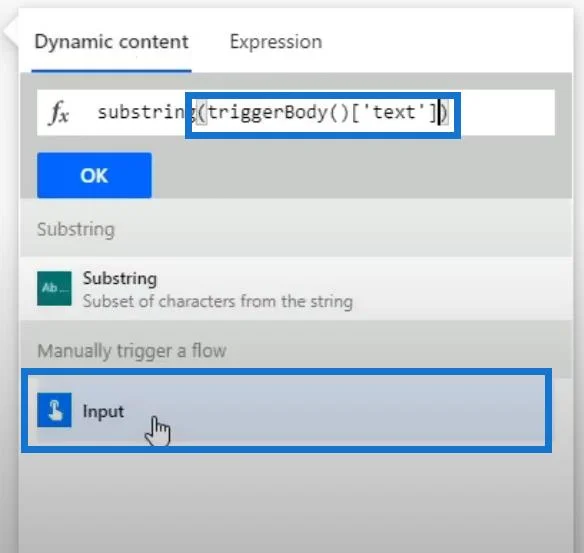Screen dimensions: 584x553
Task: Click empty space at right of expression box
Action: [507, 112]
